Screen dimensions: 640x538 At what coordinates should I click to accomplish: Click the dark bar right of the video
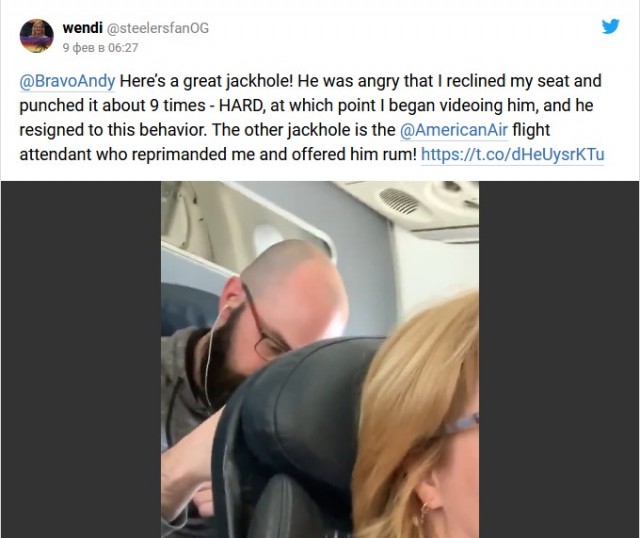(x=559, y=359)
